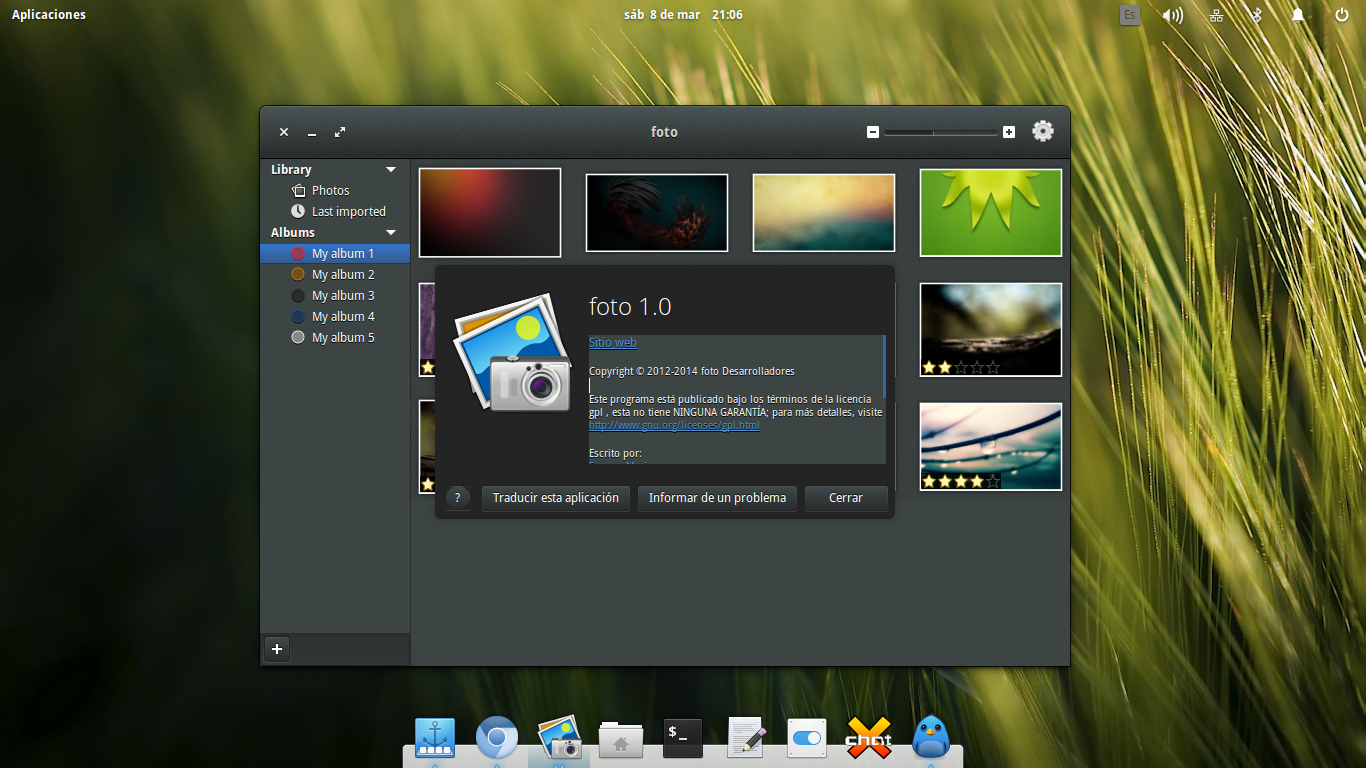Launch the Terminal from the dock

tap(683, 738)
